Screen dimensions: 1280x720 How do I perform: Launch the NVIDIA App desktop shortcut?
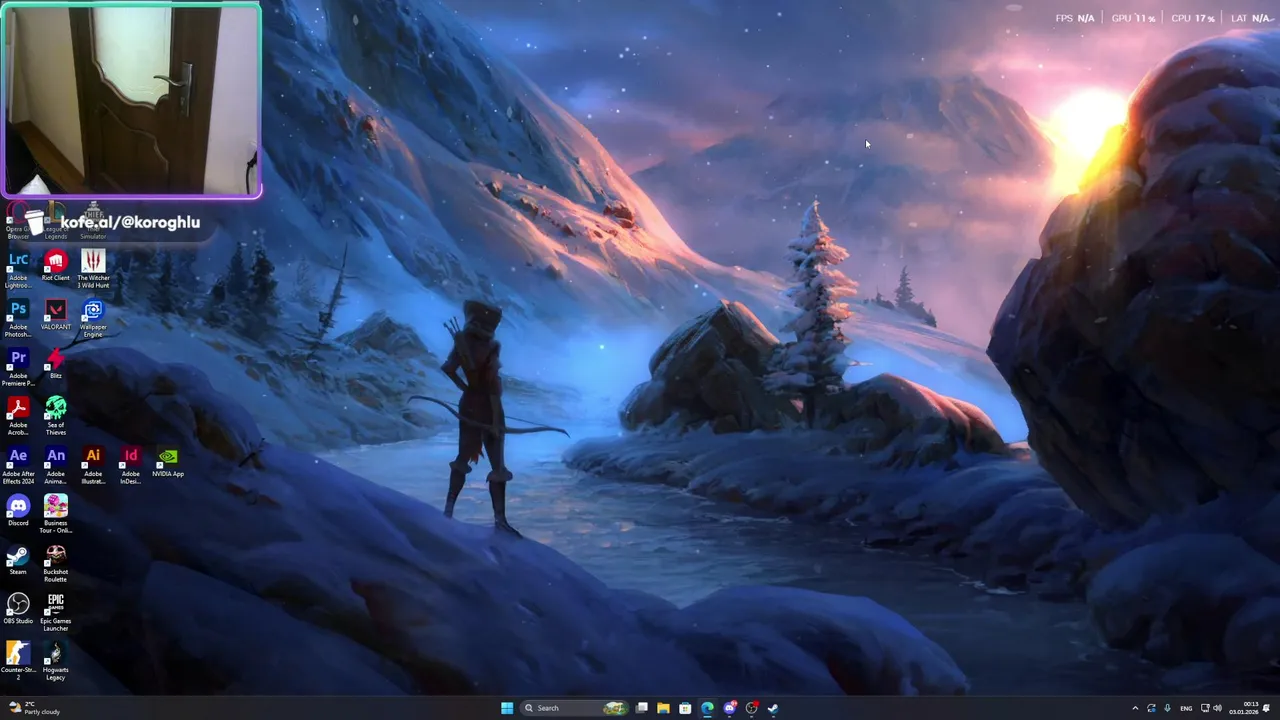click(168, 462)
